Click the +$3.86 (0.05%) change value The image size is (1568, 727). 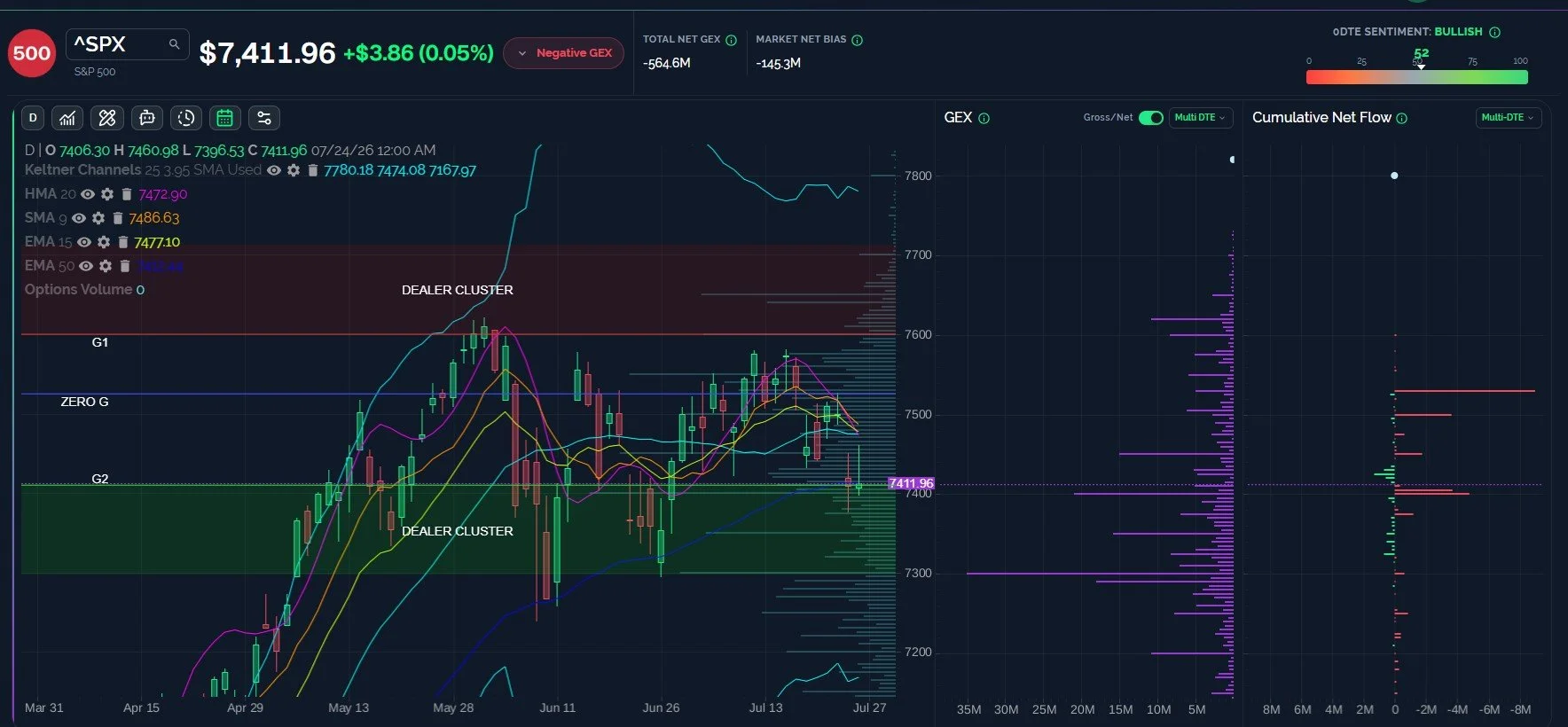tap(419, 53)
